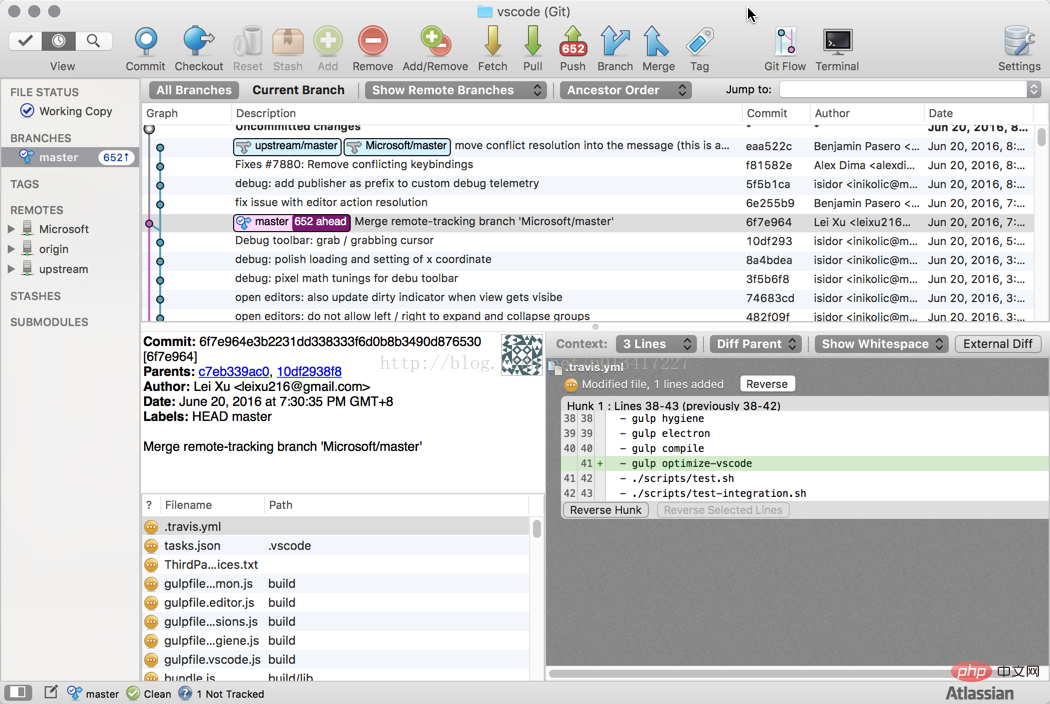The height and width of the screenshot is (704, 1050).
Task: Fetch from remotes using Fetch icon
Action: coord(492,41)
